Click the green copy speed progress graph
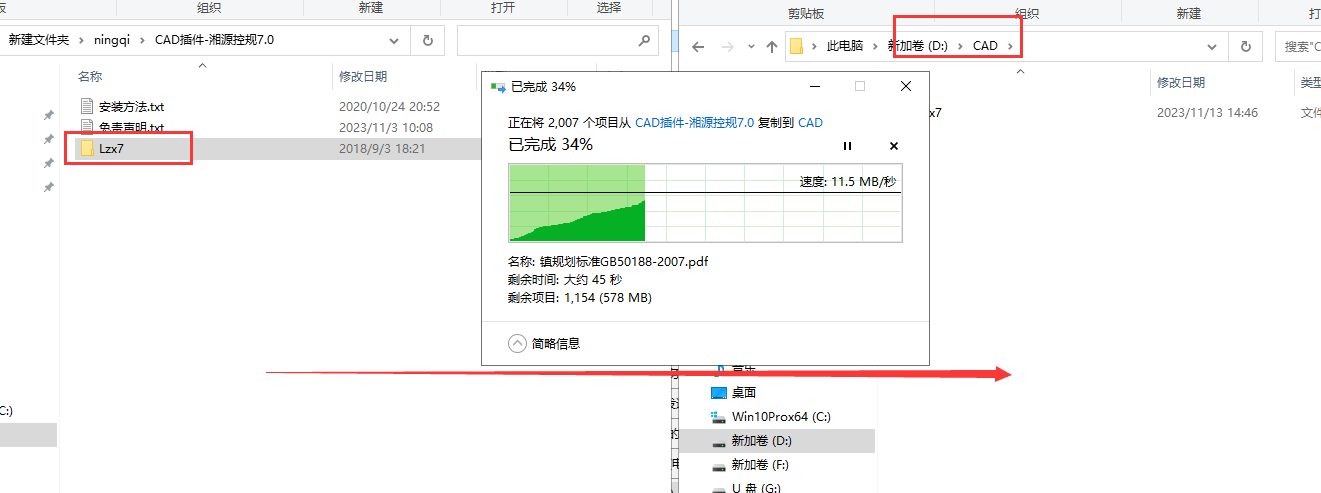This screenshot has height=493, width=1321. click(x=705, y=203)
